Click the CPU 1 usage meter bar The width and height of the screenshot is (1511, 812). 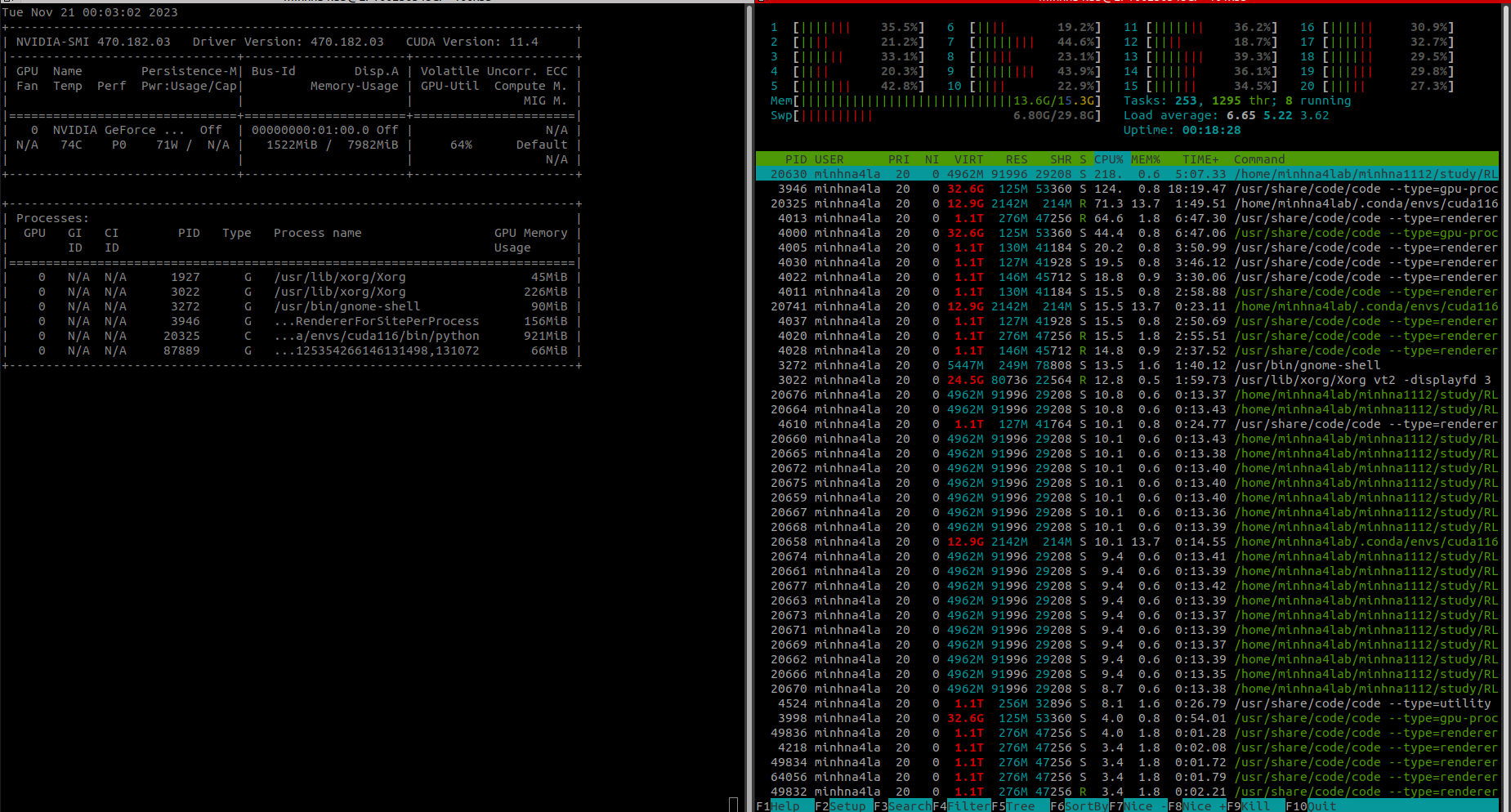[847, 27]
